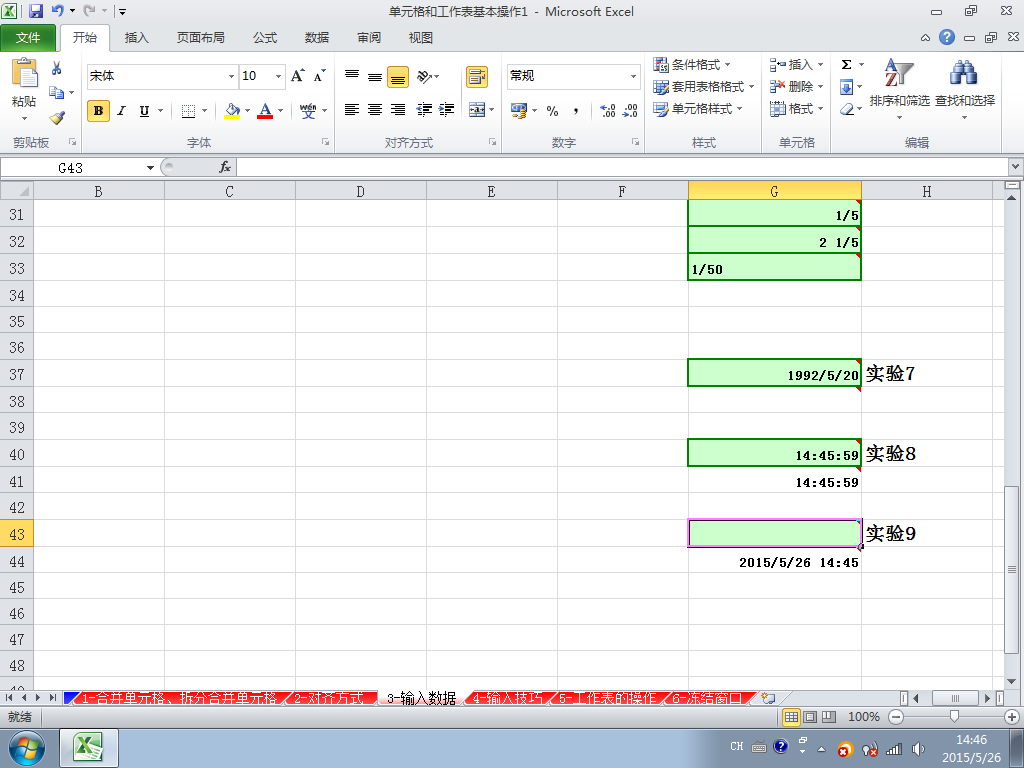1024x768 pixels.
Task: Switch to the 公式 ribbon tab
Action: 265,38
